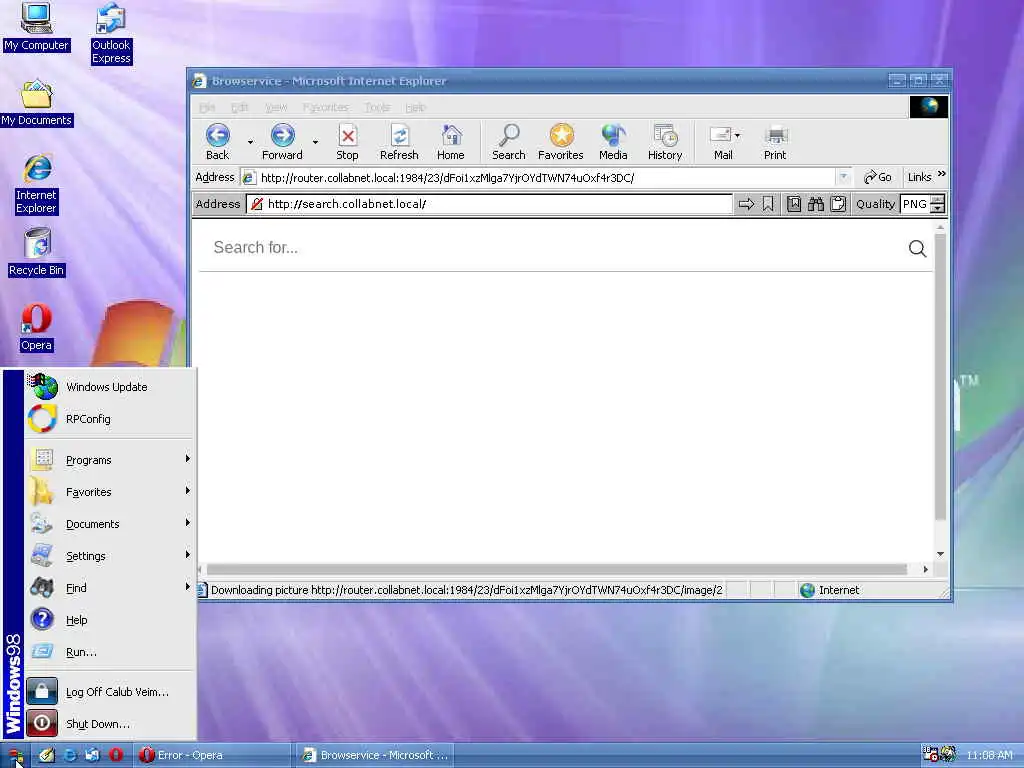Viewport: 1024px width, 768px height.
Task: Launch Internet Explorer from quick launch
Action: (69, 755)
